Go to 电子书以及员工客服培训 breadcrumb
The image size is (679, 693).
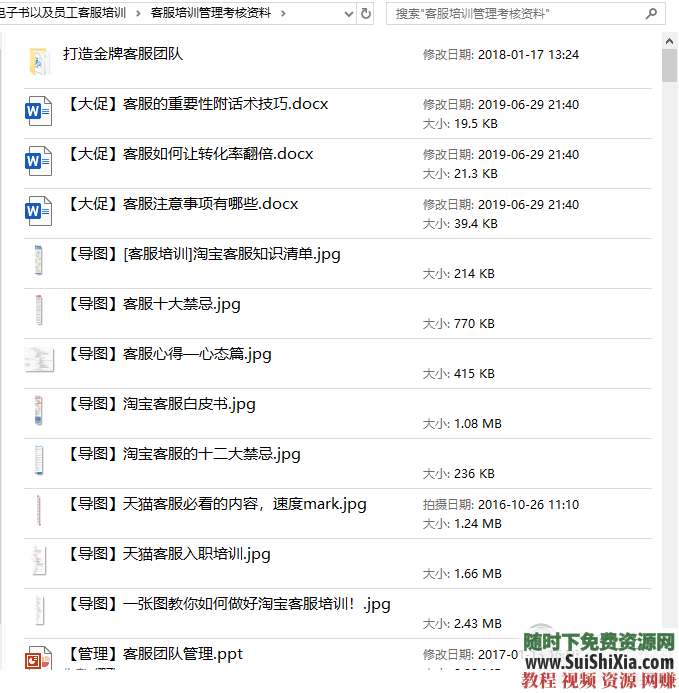[63, 13]
